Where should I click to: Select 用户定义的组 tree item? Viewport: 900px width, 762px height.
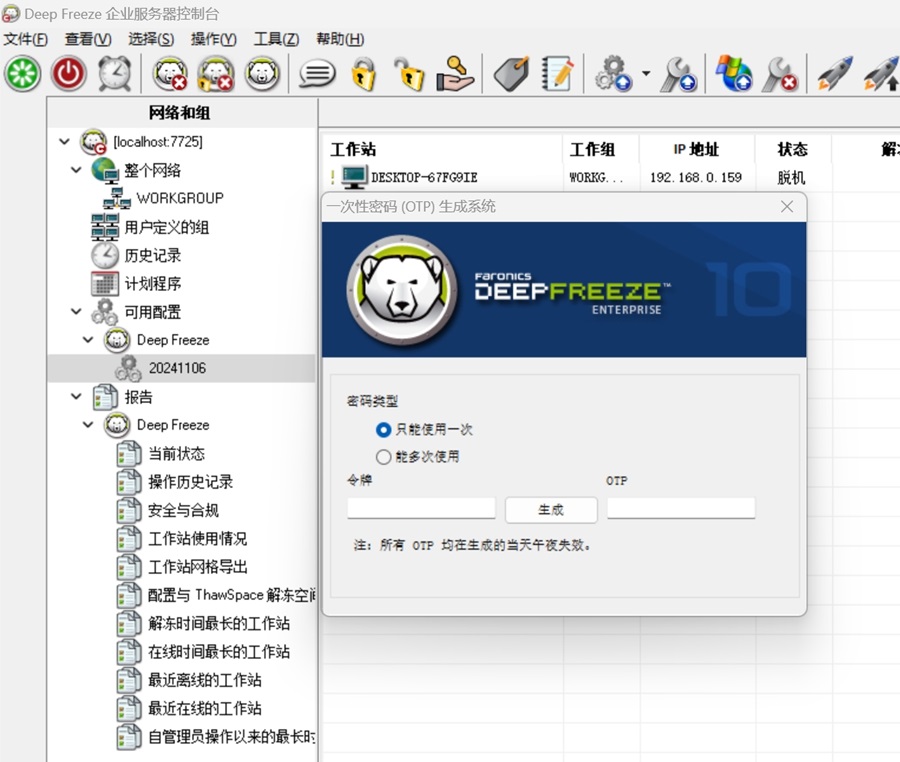coord(166,227)
